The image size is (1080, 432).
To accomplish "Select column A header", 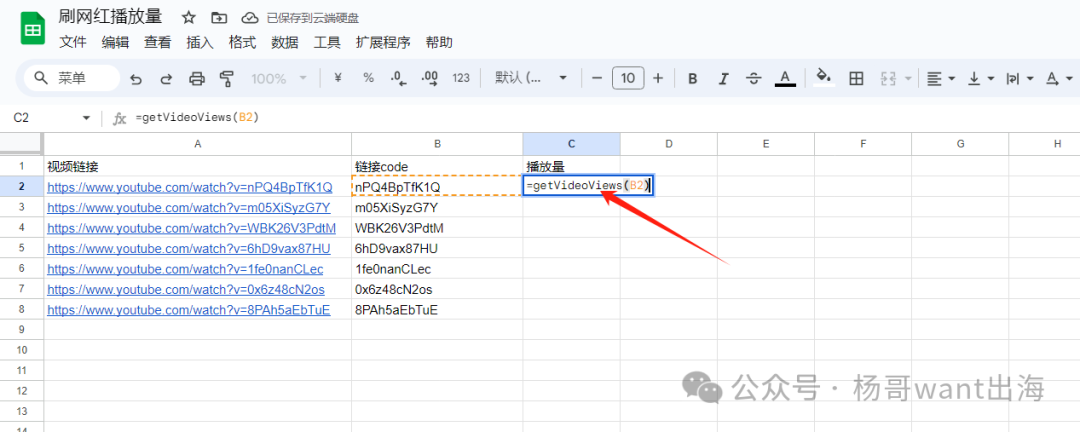I will tap(198, 143).
